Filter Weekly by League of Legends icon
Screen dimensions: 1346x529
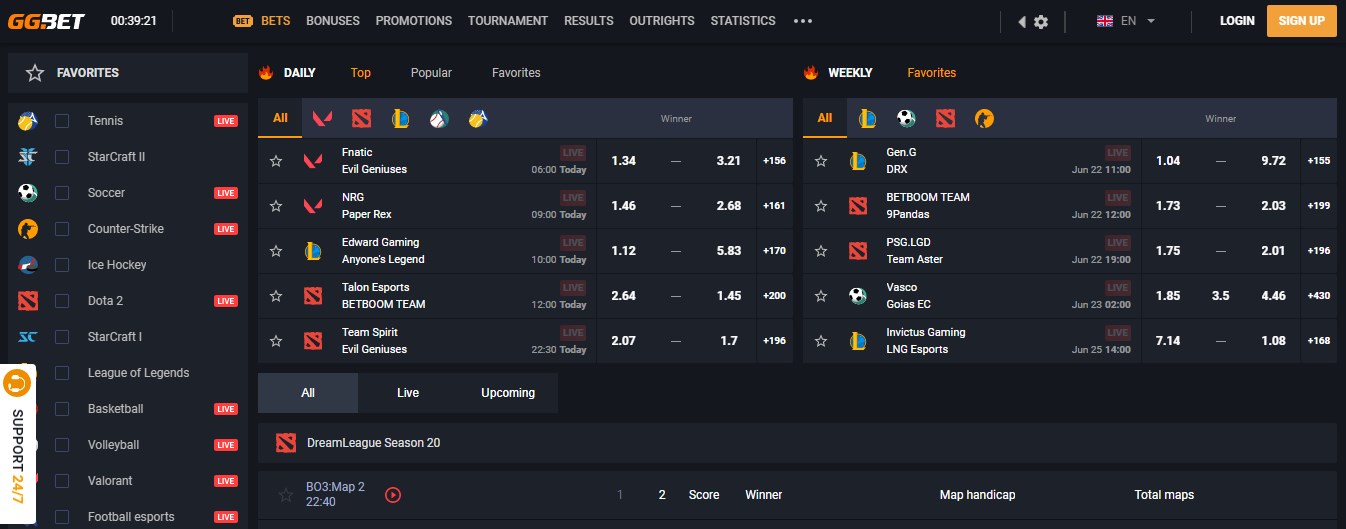point(867,119)
